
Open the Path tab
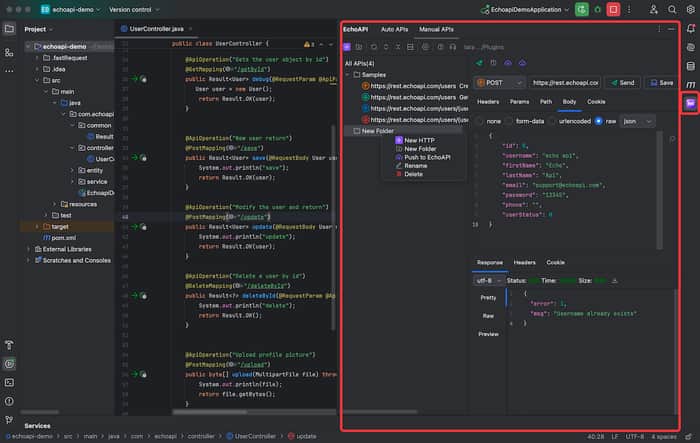[x=546, y=102]
